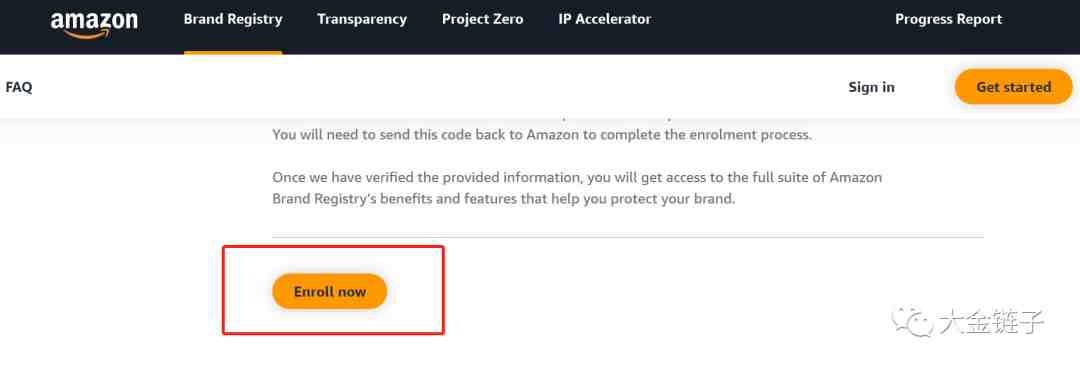Click the WeChat bubble watermark icon
Viewport: 1080px width, 369px height.
point(913,322)
